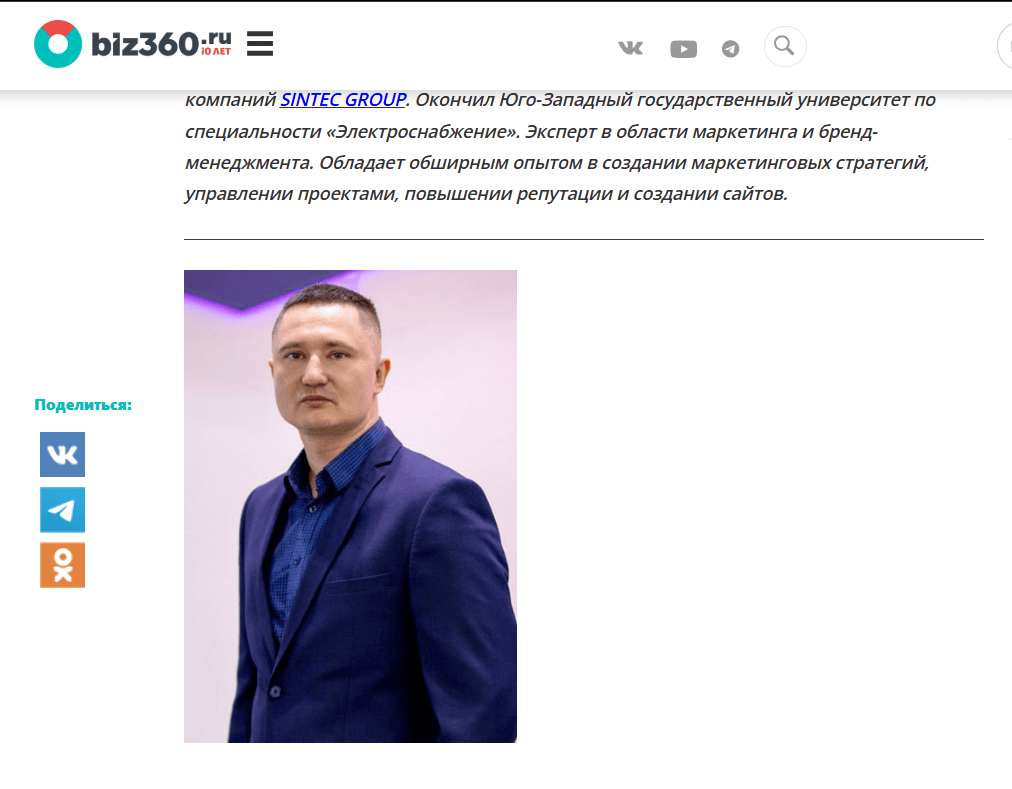Share the article on VK
1012x789 pixels.
(x=63, y=455)
